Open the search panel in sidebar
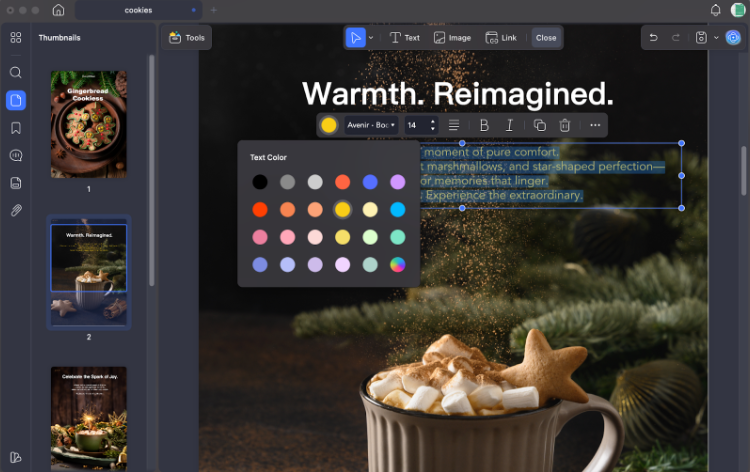750x472 pixels. pos(15,73)
